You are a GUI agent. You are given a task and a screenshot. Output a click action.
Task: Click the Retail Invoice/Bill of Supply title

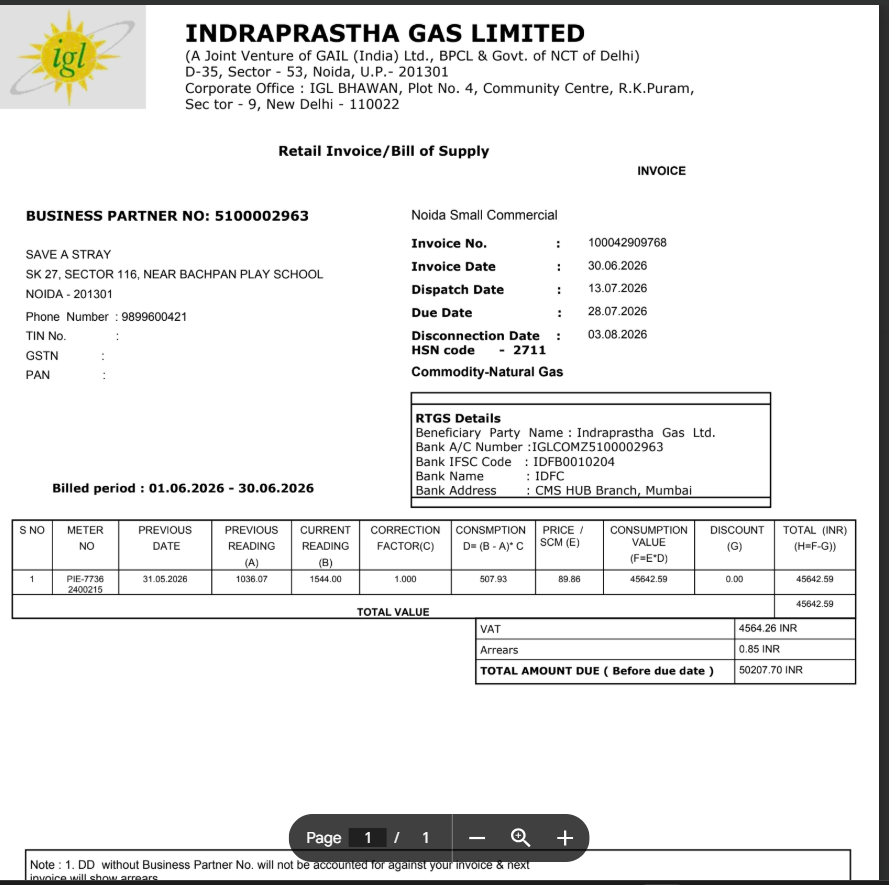click(383, 151)
